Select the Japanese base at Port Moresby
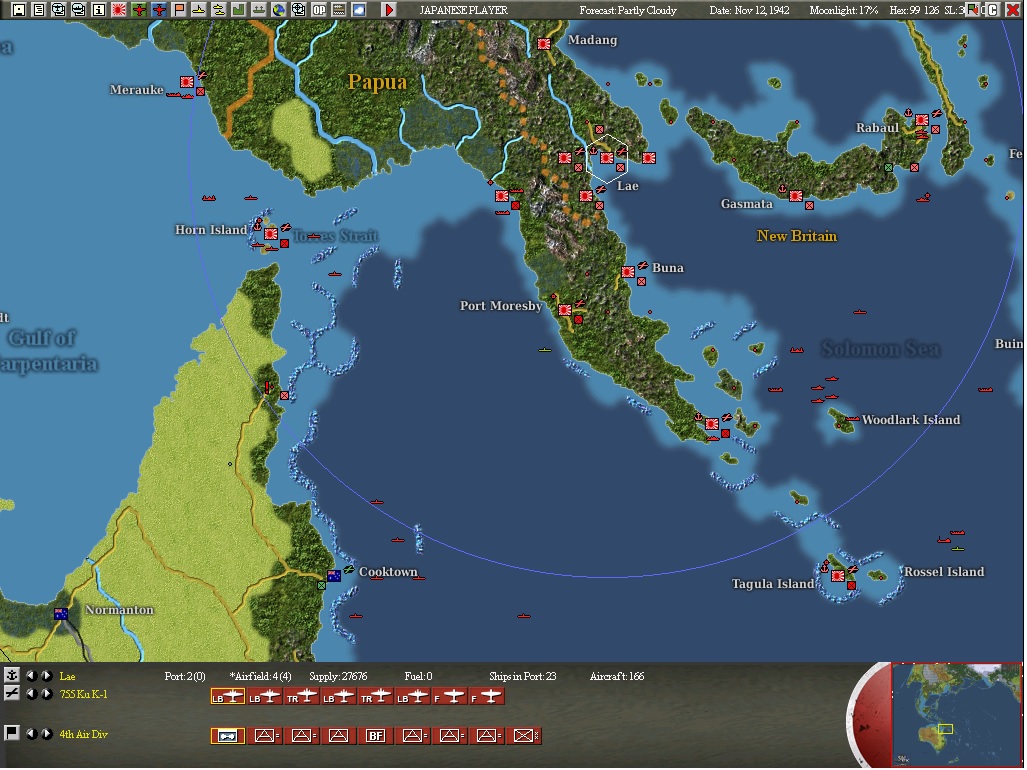This screenshot has width=1027, height=770. click(x=565, y=310)
